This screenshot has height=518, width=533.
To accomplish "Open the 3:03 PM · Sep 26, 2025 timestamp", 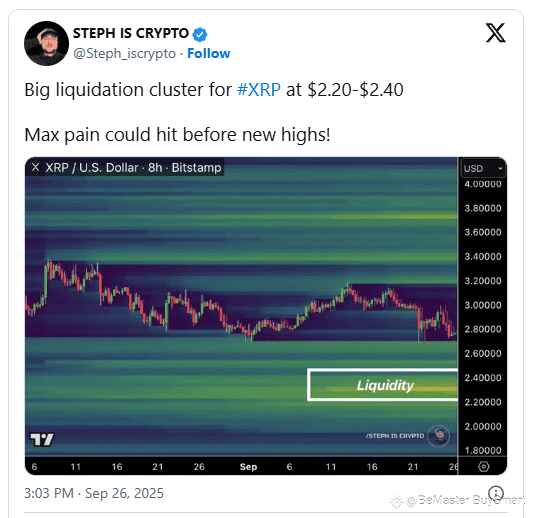I will click(94, 493).
